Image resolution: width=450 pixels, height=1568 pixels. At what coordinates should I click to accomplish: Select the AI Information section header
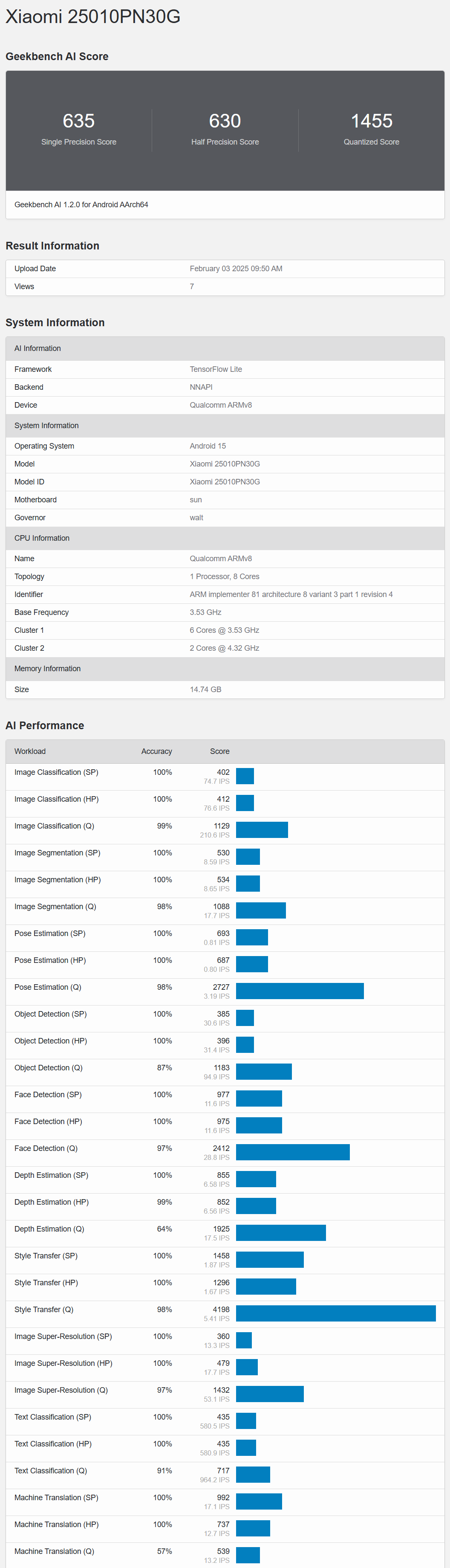[37, 348]
